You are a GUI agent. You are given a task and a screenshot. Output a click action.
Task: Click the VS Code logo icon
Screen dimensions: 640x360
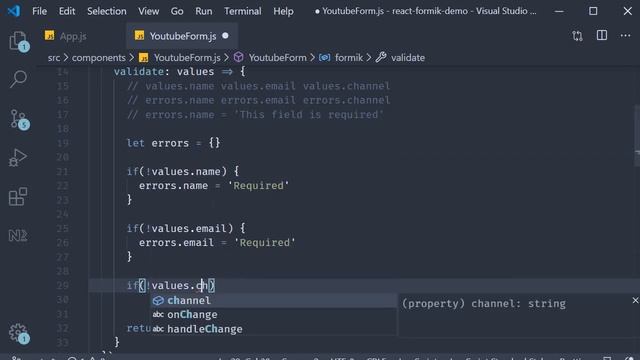click(x=13, y=11)
